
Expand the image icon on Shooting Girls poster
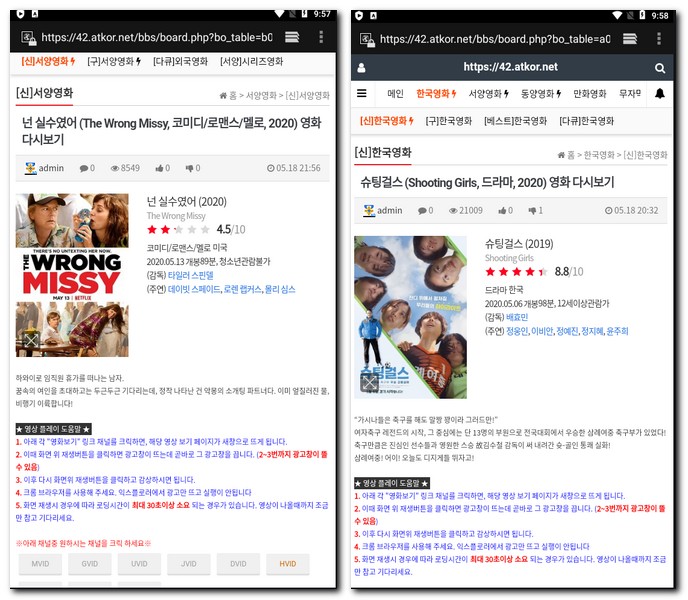point(370,382)
